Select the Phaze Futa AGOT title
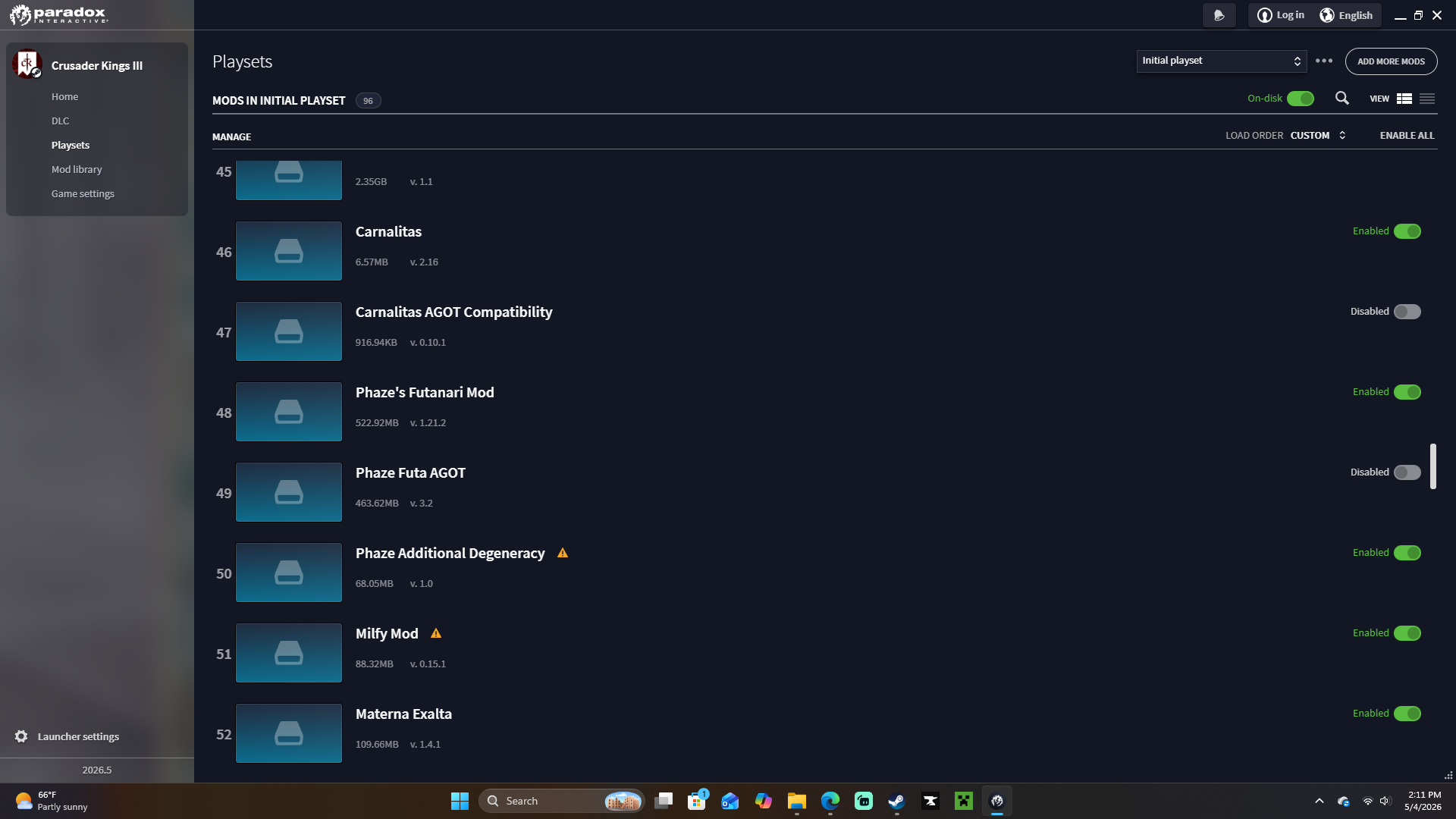This screenshot has width=1456, height=819. [410, 472]
